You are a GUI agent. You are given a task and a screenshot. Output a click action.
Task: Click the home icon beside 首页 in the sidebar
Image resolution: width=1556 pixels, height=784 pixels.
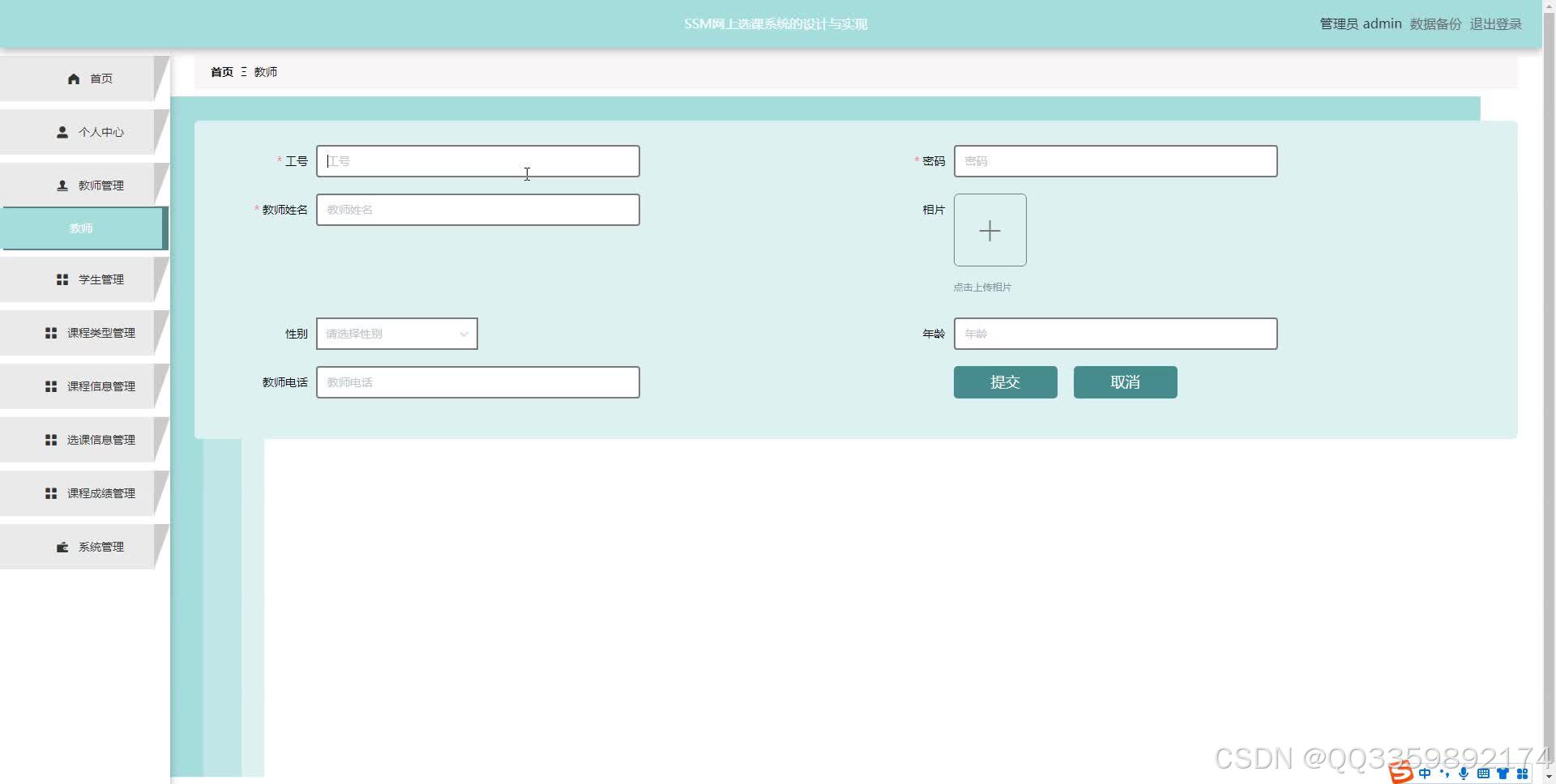tap(74, 79)
